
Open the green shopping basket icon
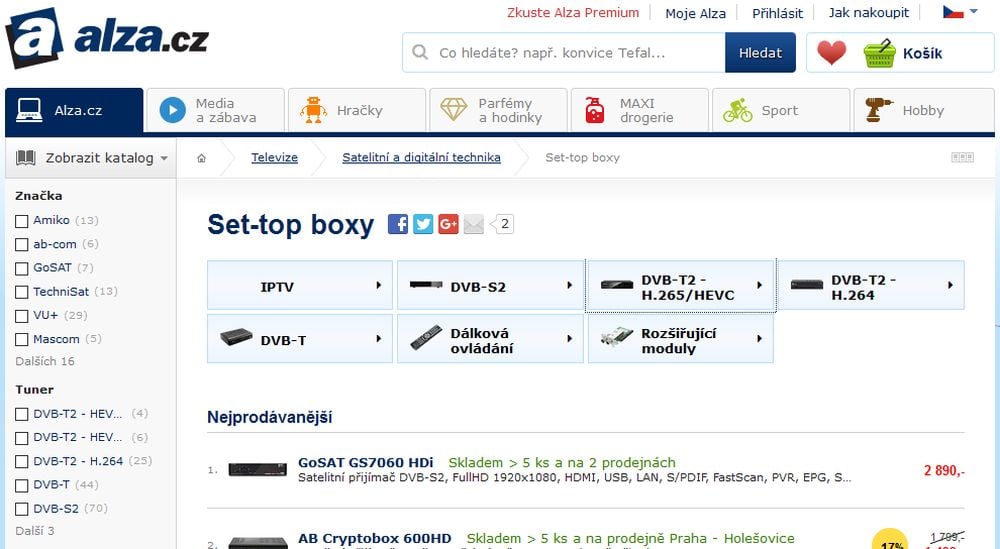tap(879, 53)
